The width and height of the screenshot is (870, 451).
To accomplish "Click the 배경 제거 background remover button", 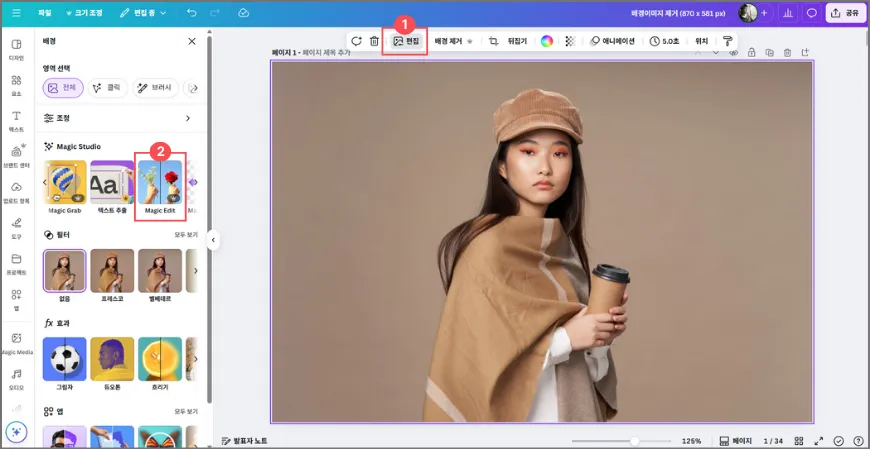I will 453,41.
